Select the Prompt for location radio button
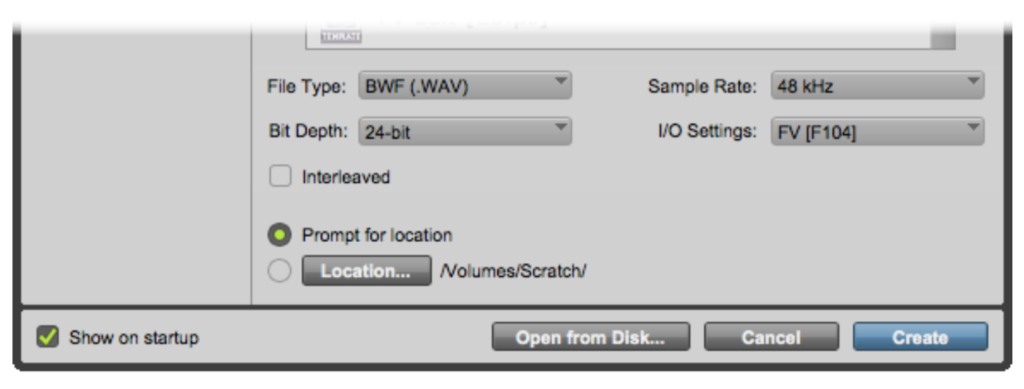 point(280,235)
